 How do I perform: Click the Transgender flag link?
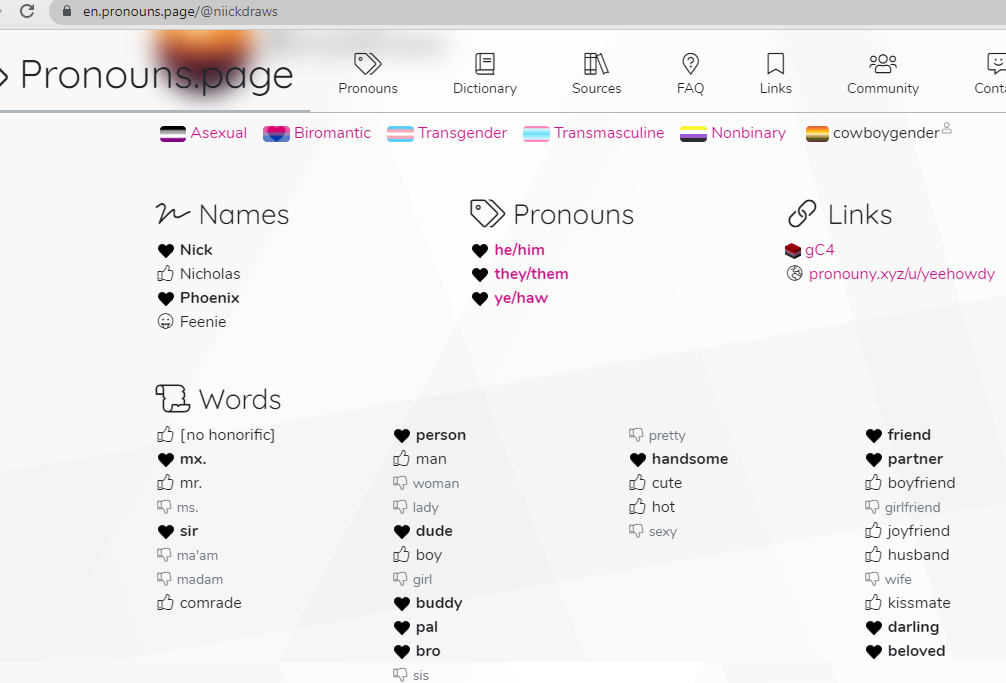[462, 133]
